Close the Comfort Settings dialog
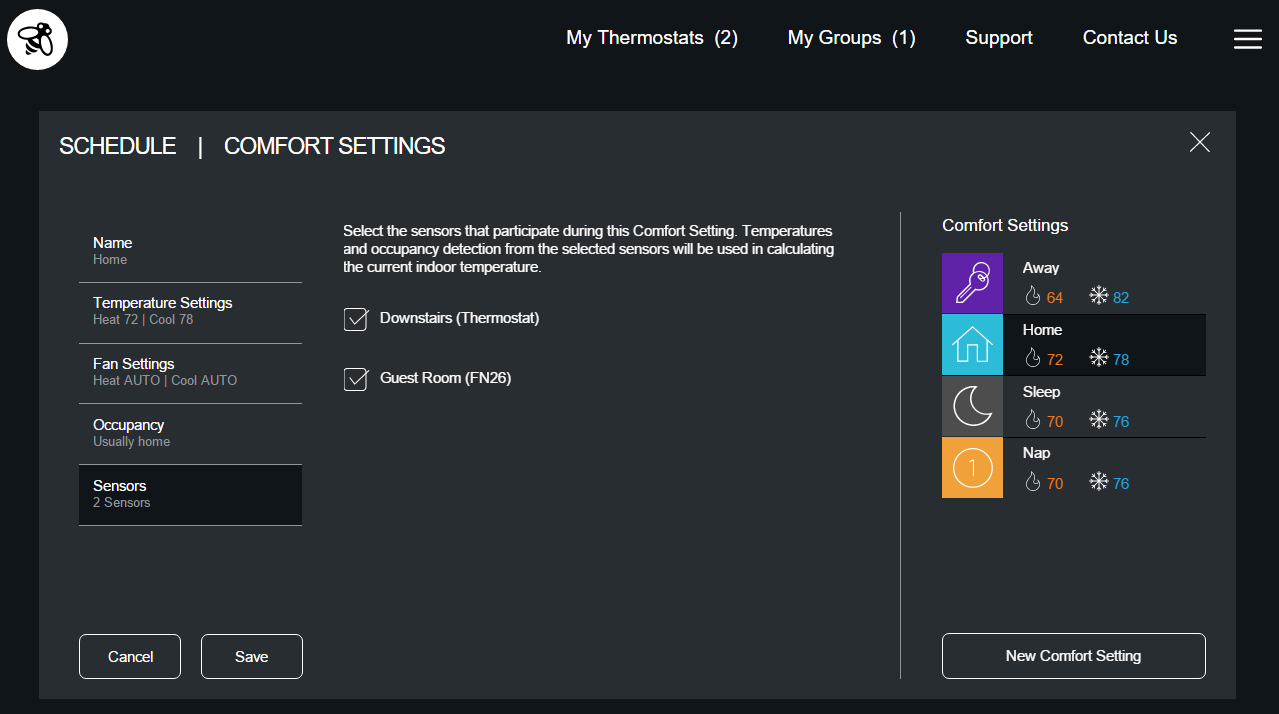The image size is (1279, 714). click(x=1199, y=143)
